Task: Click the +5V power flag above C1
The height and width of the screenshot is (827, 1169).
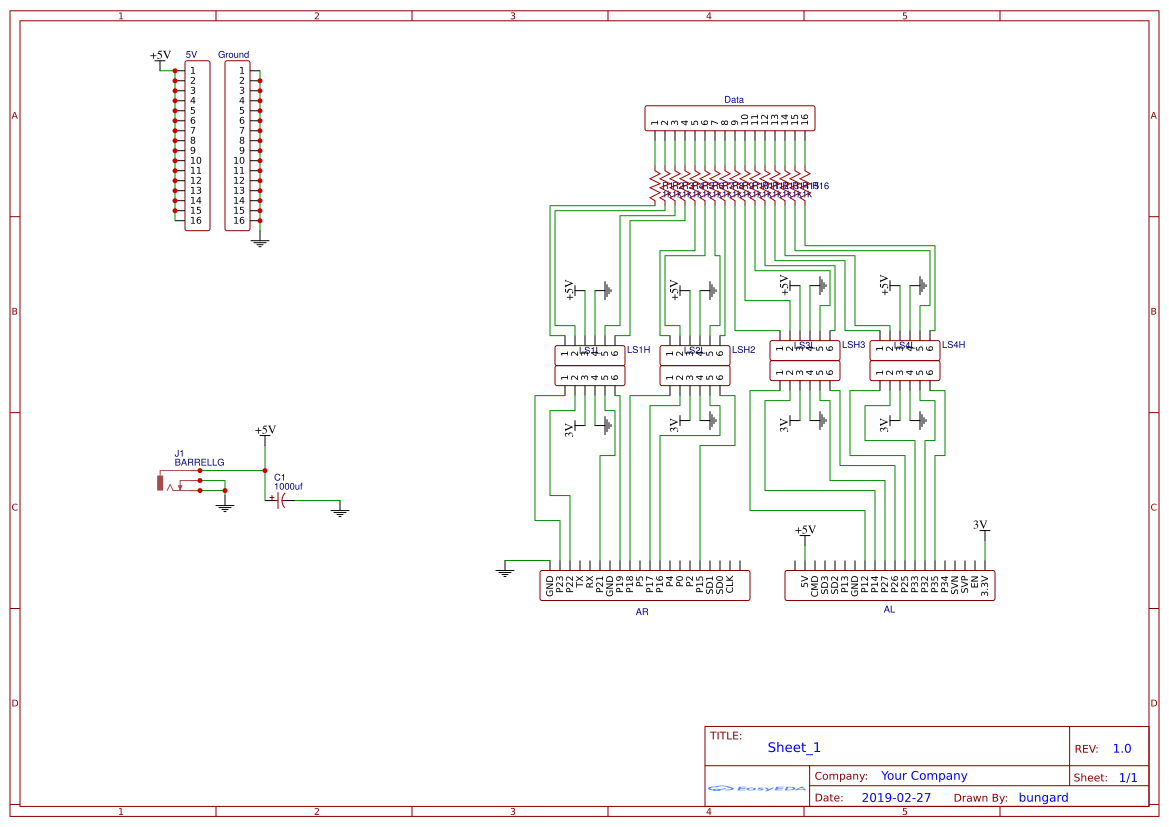Action: (264, 434)
